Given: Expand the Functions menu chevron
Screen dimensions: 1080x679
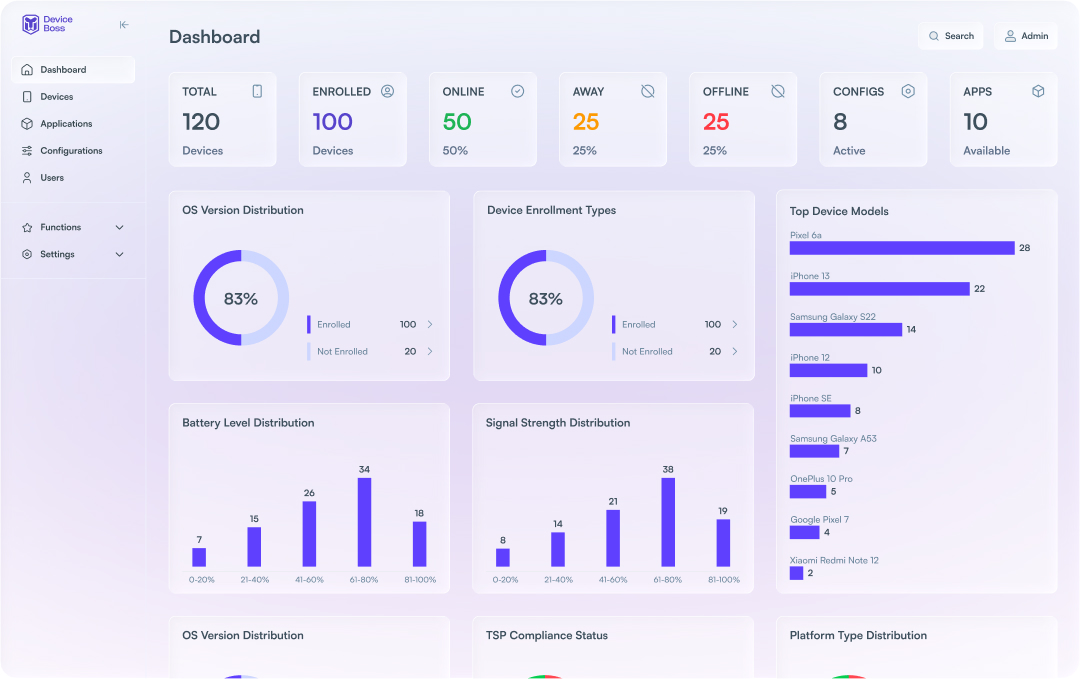Looking at the screenshot, I should [x=119, y=227].
